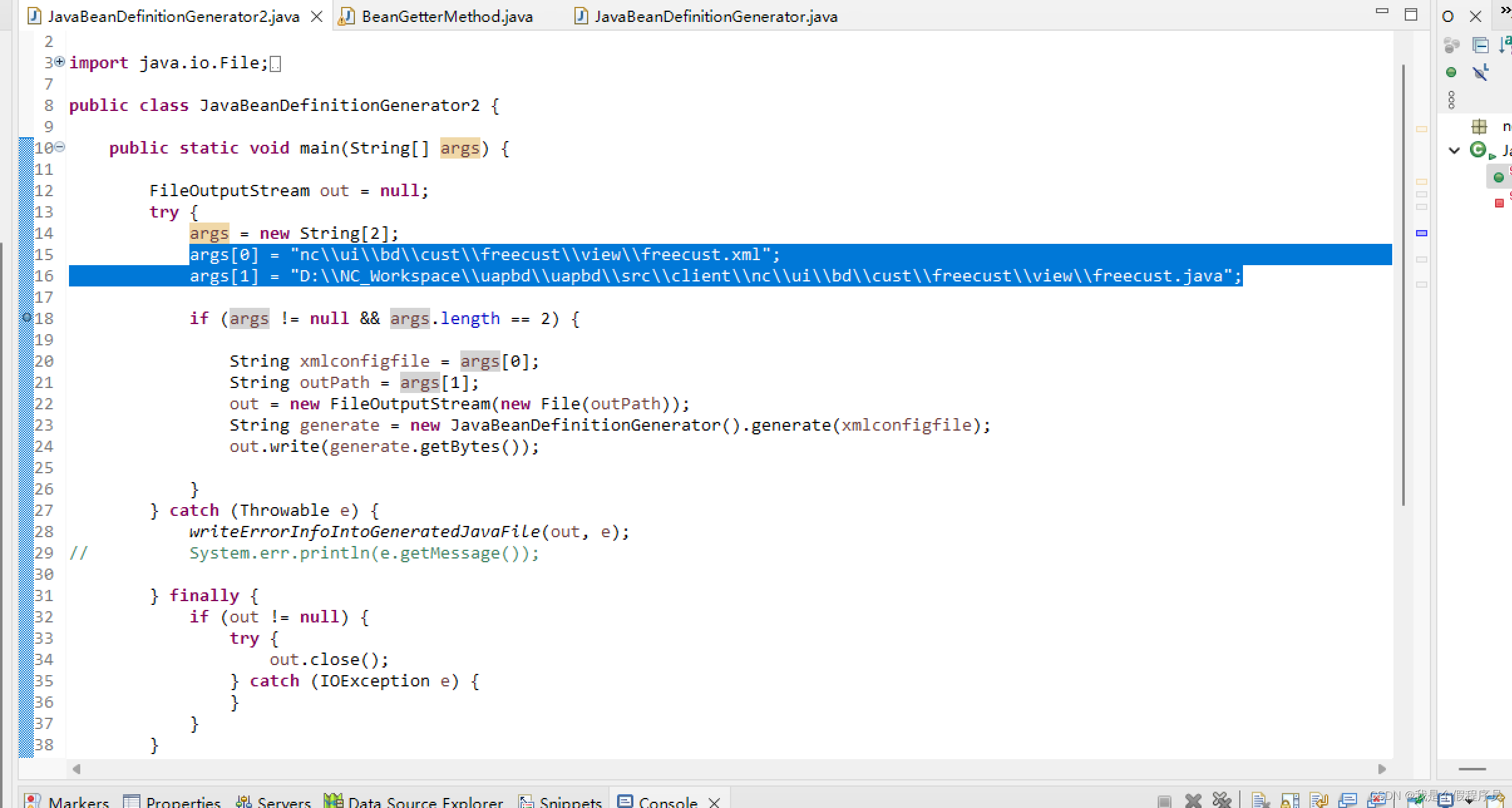Image resolution: width=1512 pixels, height=808 pixels.
Task: Toggle console Word Wrap
Action: (x=1319, y=800)
